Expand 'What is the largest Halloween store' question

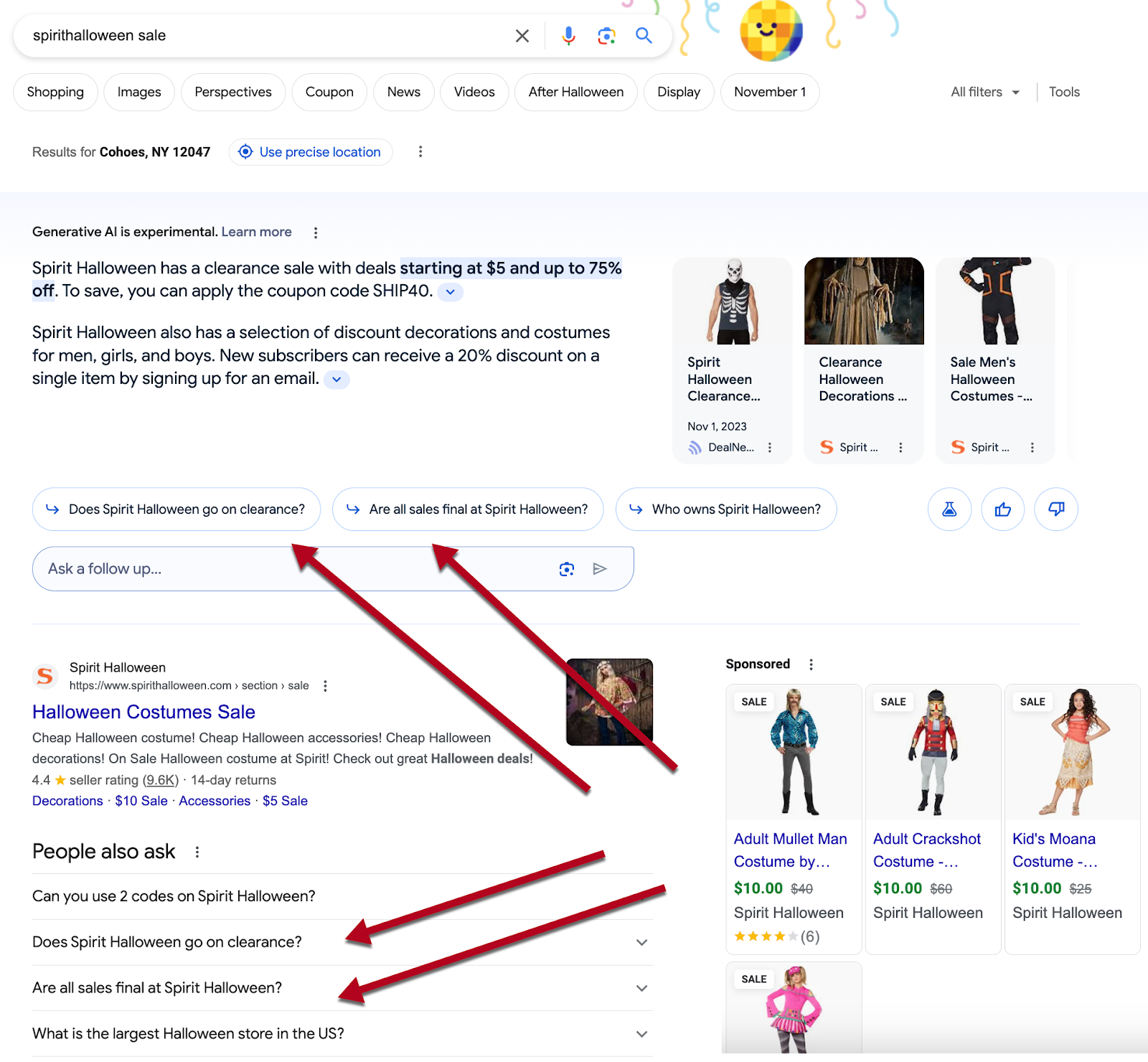[x=342, y=1034]
